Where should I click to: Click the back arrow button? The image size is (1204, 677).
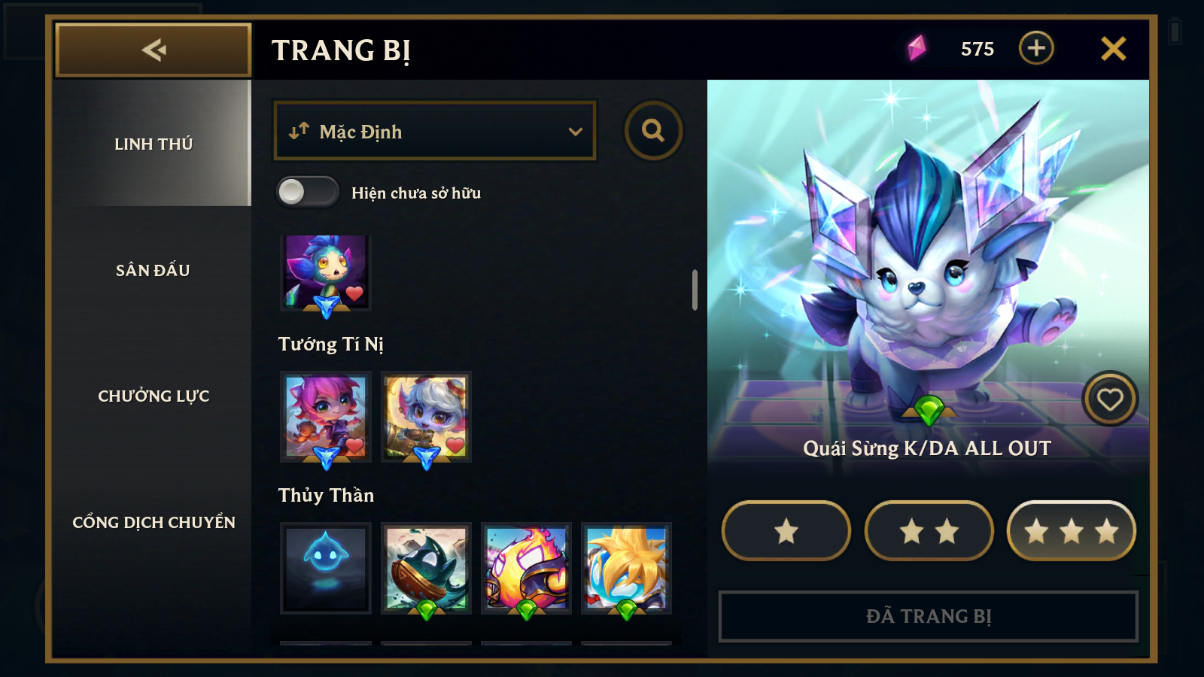[x=153, y=50]
